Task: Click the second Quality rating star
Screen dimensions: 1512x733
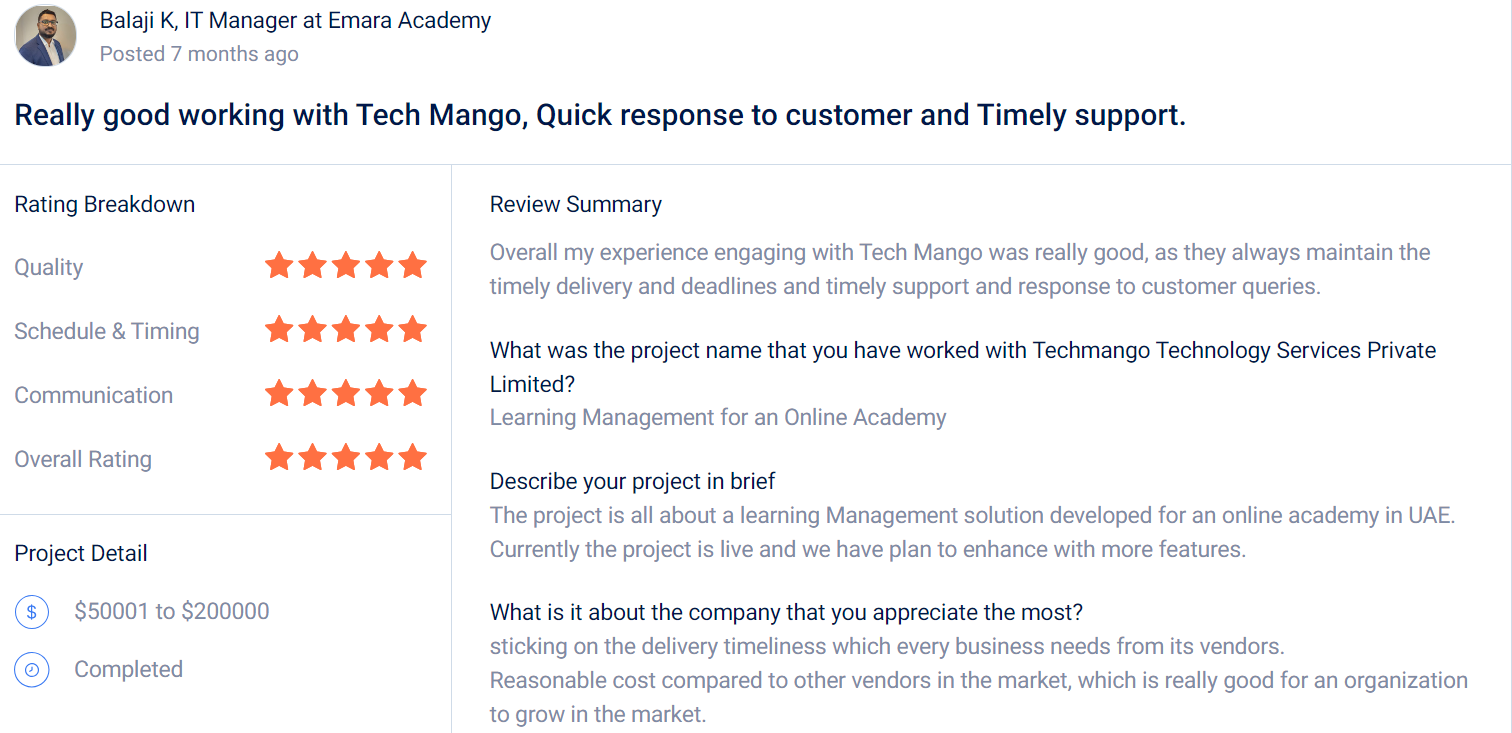Action: 312,265
